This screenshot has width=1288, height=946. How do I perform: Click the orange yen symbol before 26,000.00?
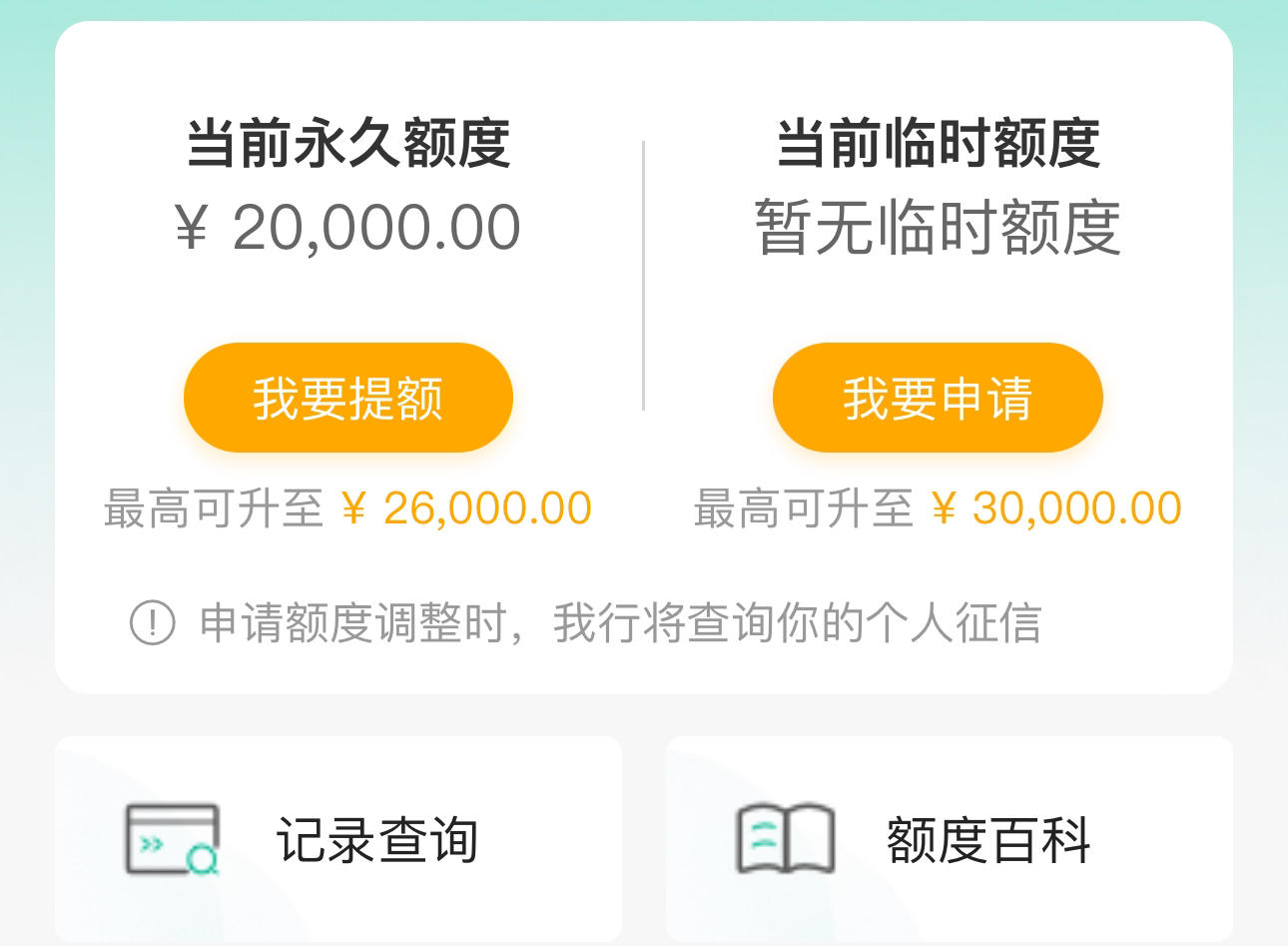click(353, 508)
